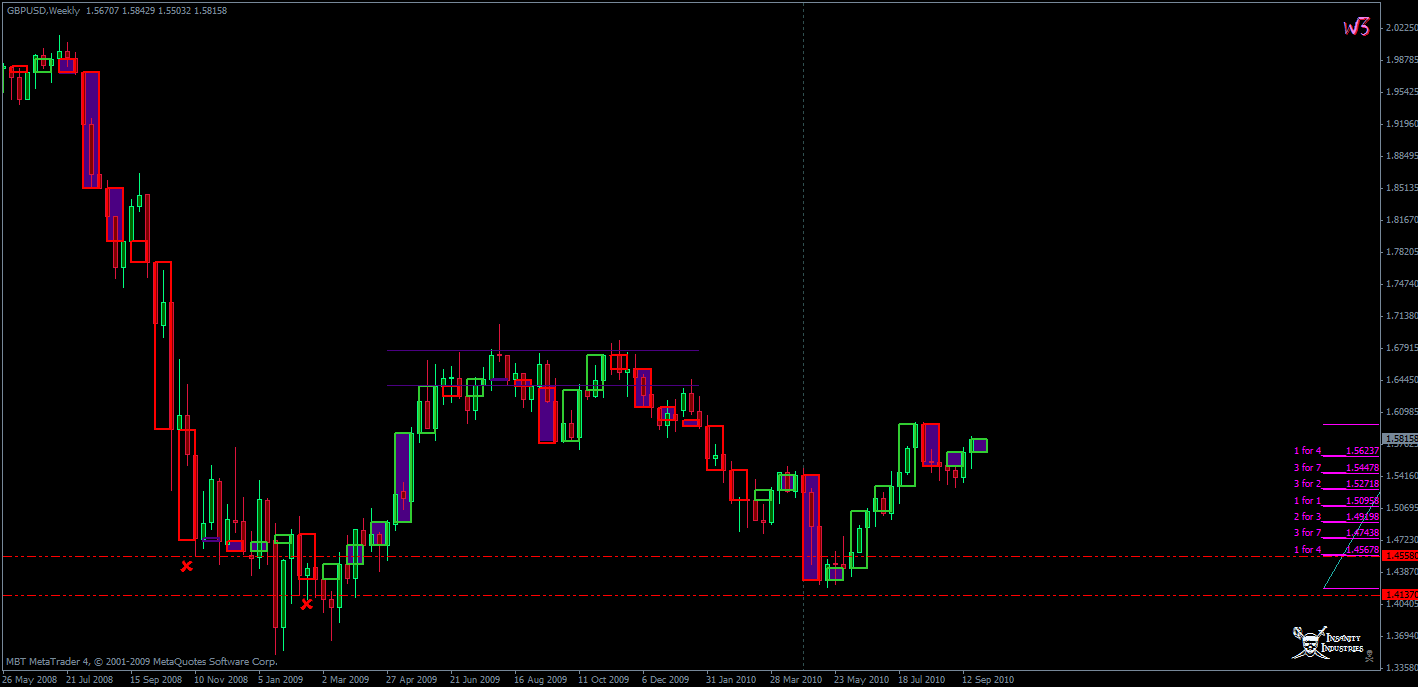Select the purple horizontal resistance line above 2009 highs
The height and width of the screenshot is (687, 1418).
pos(543,351)
